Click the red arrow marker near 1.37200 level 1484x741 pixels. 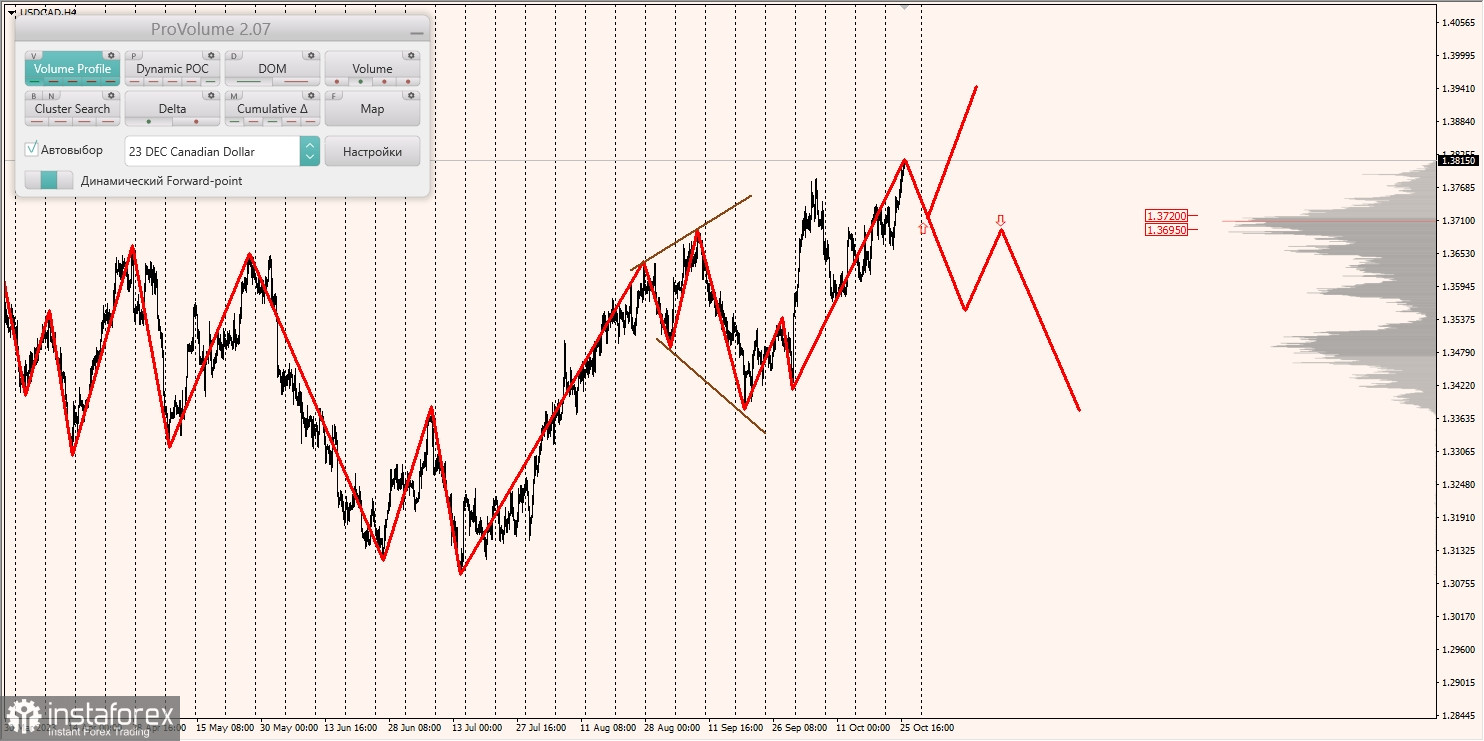point(1000,220)
